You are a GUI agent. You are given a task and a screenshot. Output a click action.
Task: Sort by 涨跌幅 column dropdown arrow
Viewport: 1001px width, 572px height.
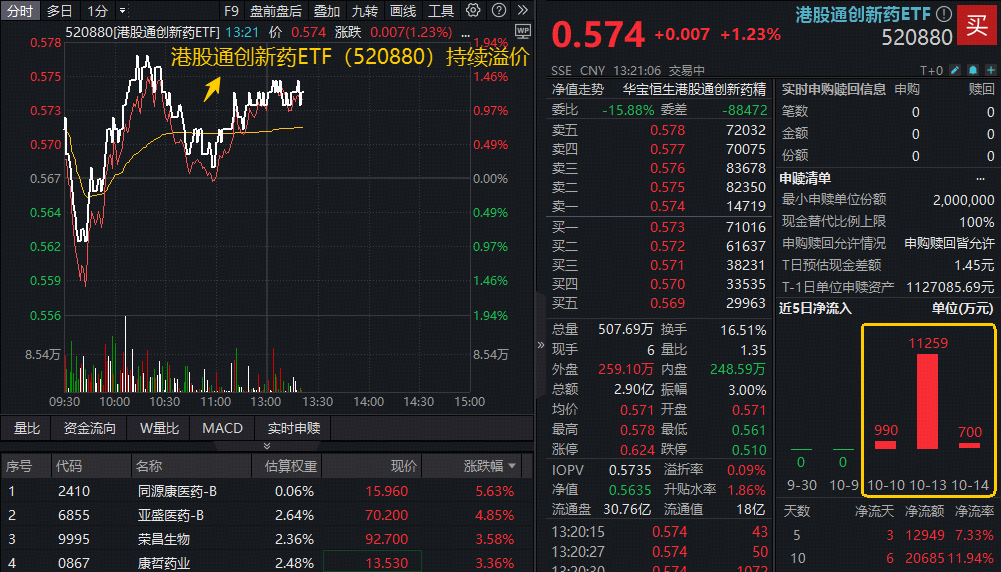click(513, 467)
